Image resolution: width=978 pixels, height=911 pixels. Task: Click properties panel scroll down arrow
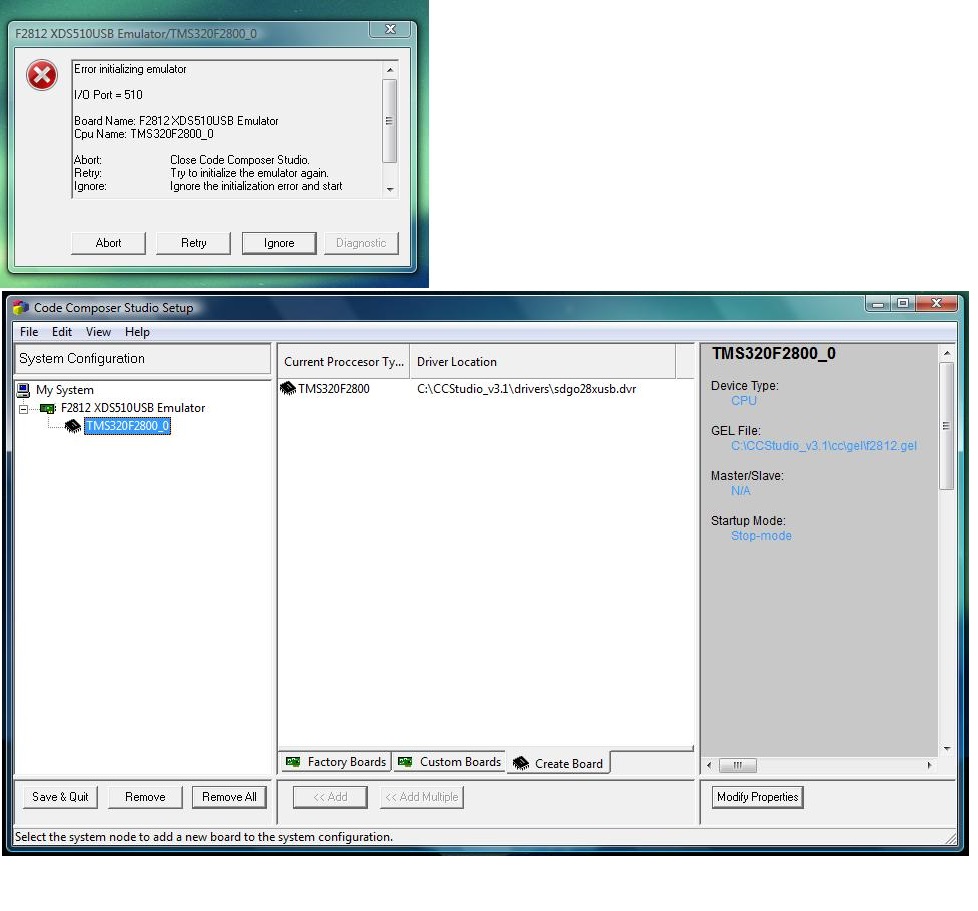(947, 748)
